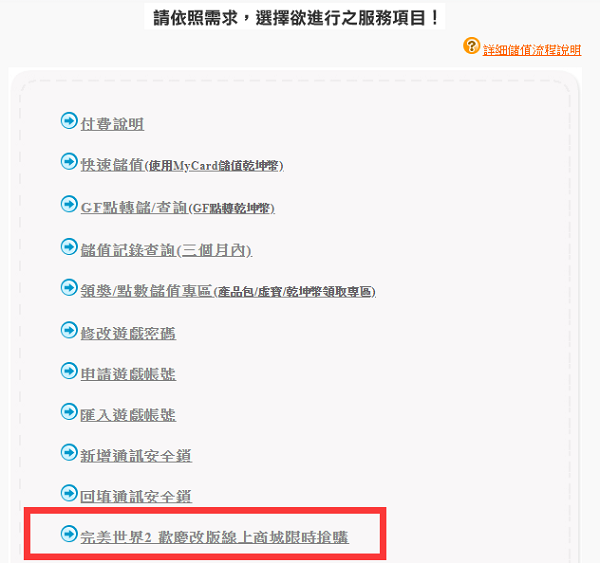Image resolution: width=600 pixels, height=563 pixels.
Task: Click the orange question mark help icon
Action: [471, 46]
